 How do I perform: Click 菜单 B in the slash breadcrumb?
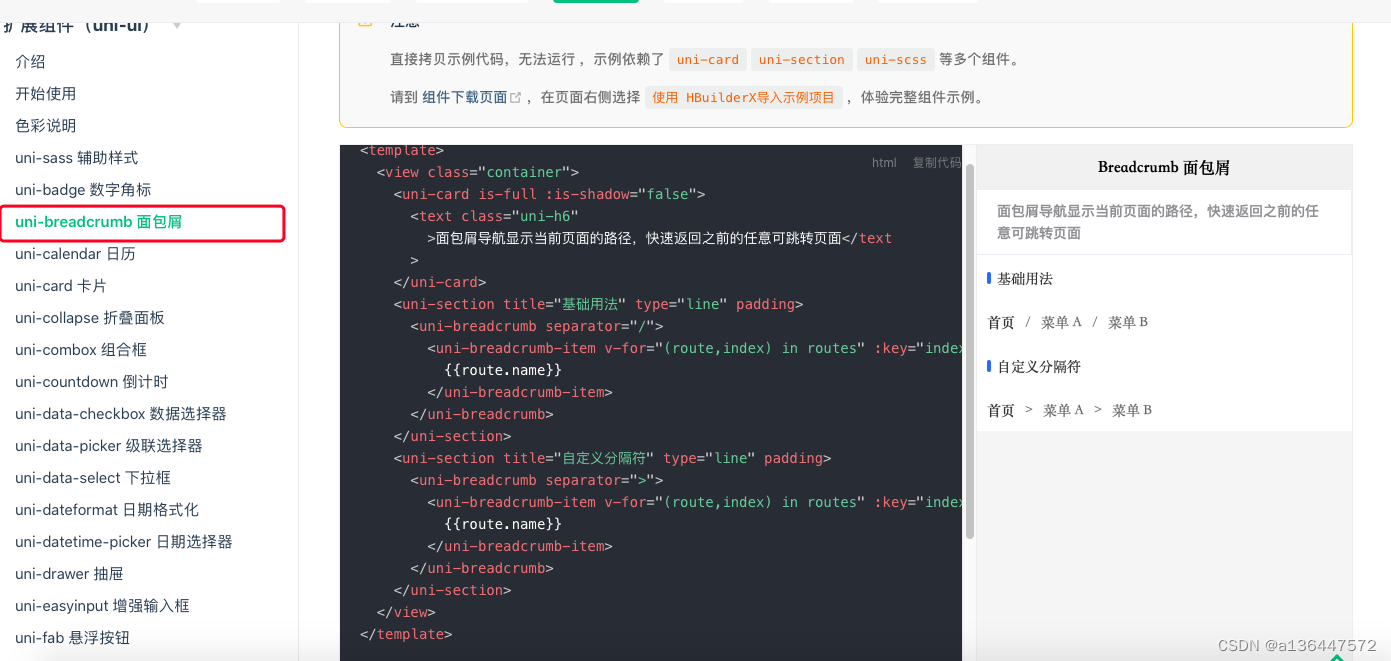(1128, 323)
